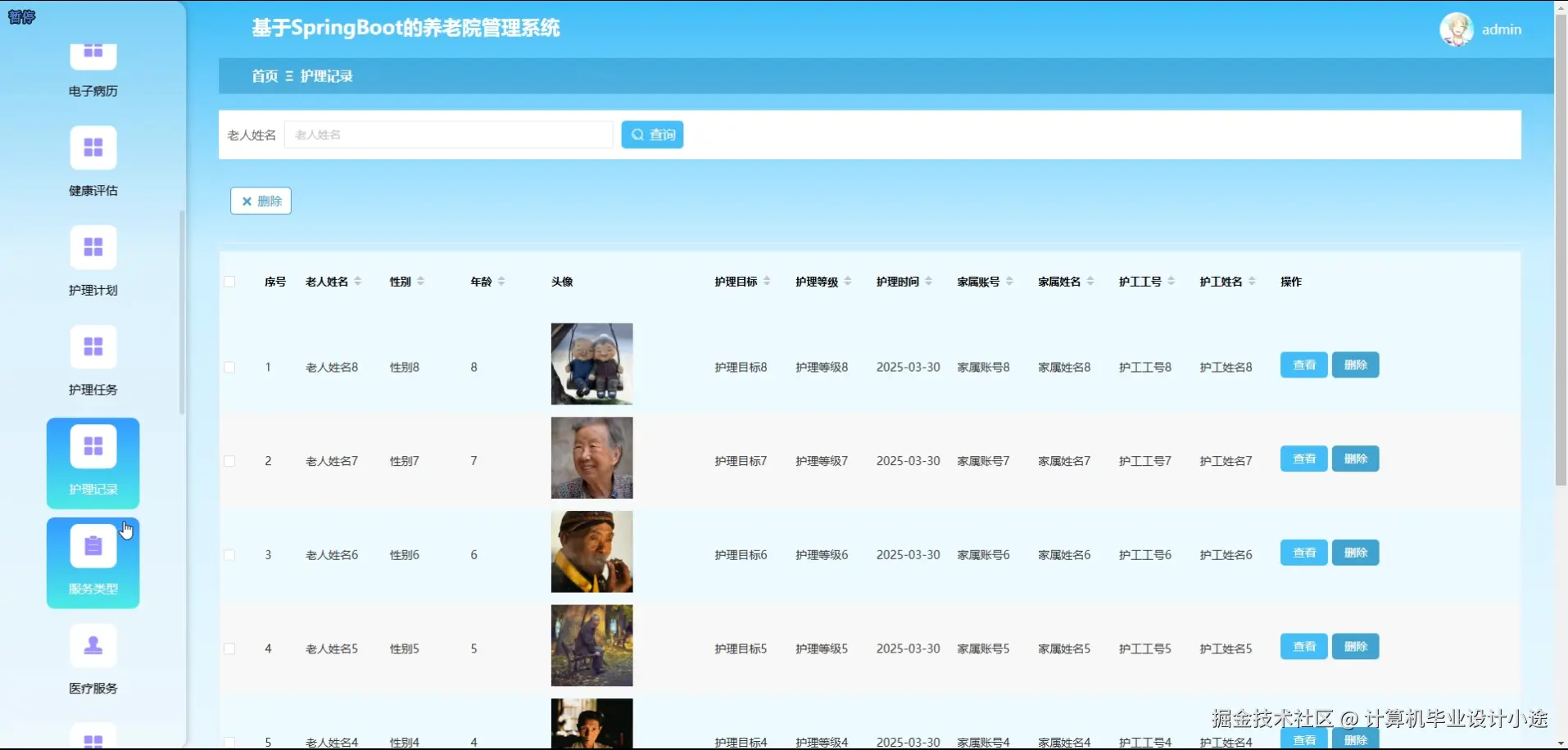Check the row checkbox for 老人姓名7

[x=229, y=461]
